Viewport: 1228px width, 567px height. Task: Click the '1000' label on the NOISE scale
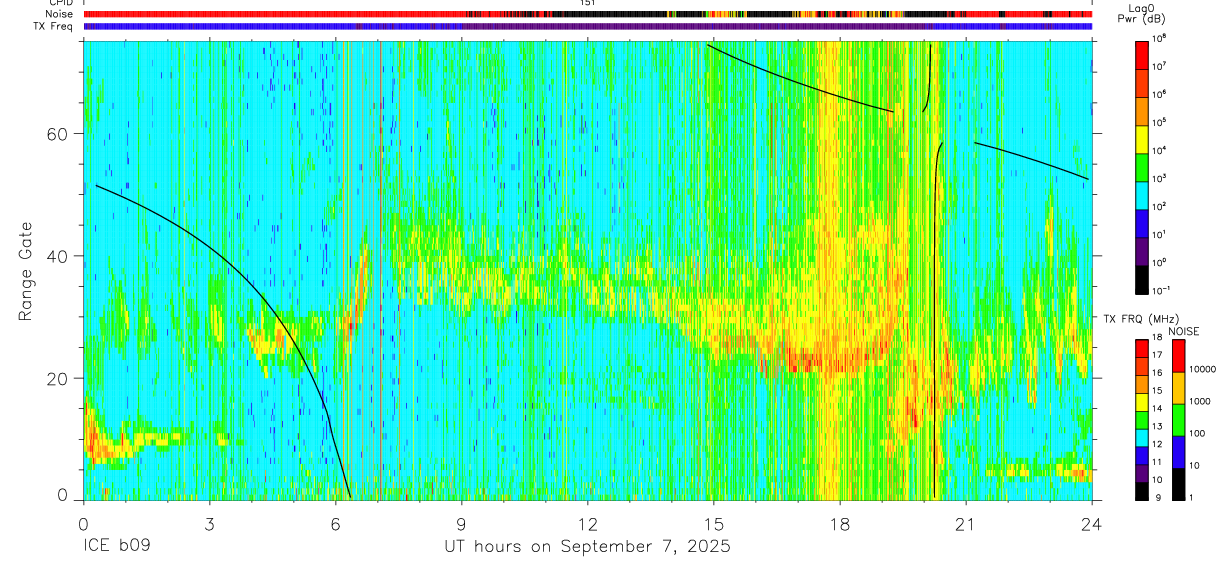click(1200, 401)
